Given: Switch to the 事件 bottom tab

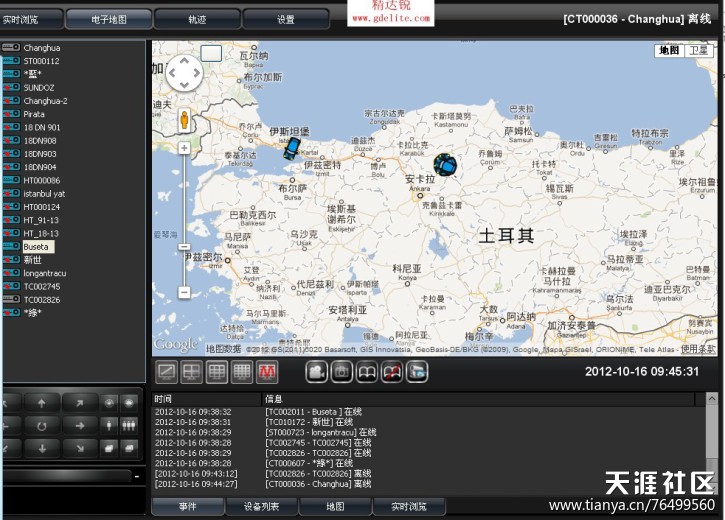Looking at the screenshot, I should [x=188, y=507].
